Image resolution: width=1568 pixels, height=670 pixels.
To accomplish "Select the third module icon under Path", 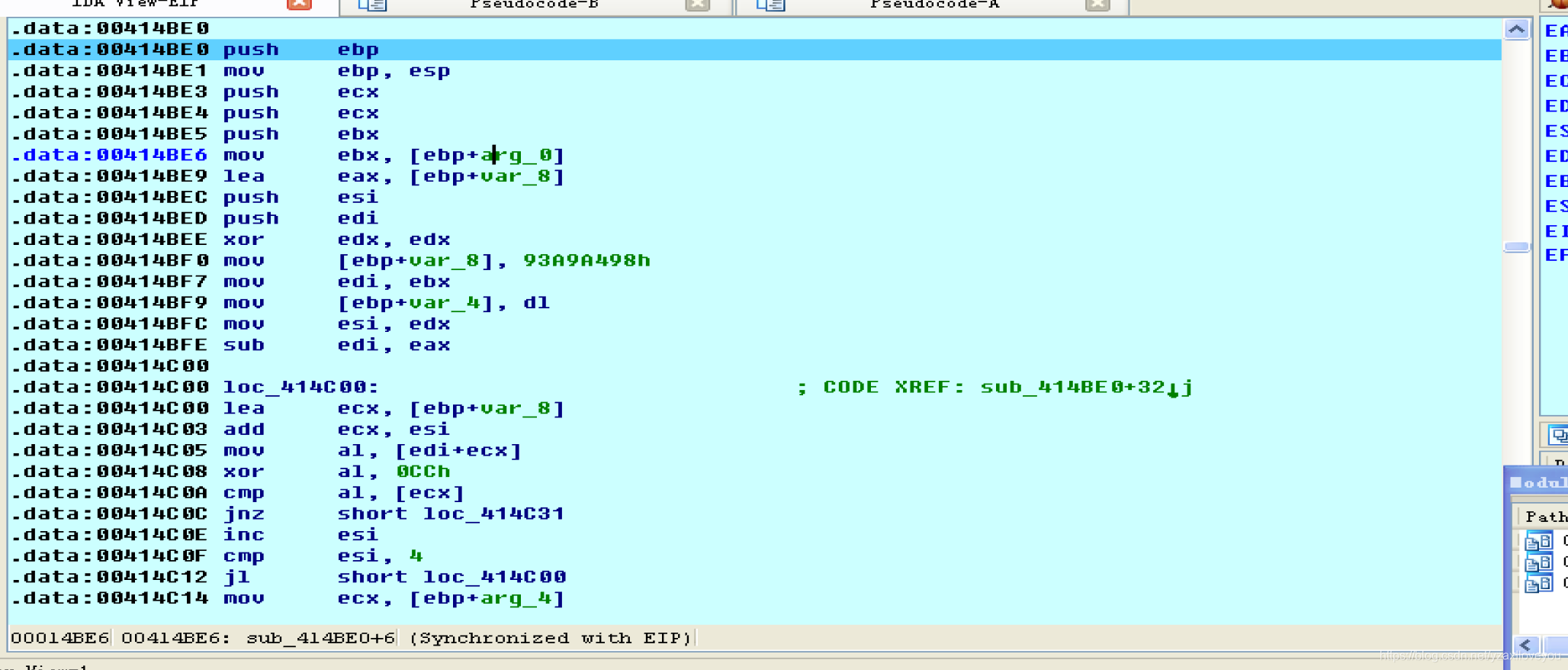I will (x=1538, y=584).
